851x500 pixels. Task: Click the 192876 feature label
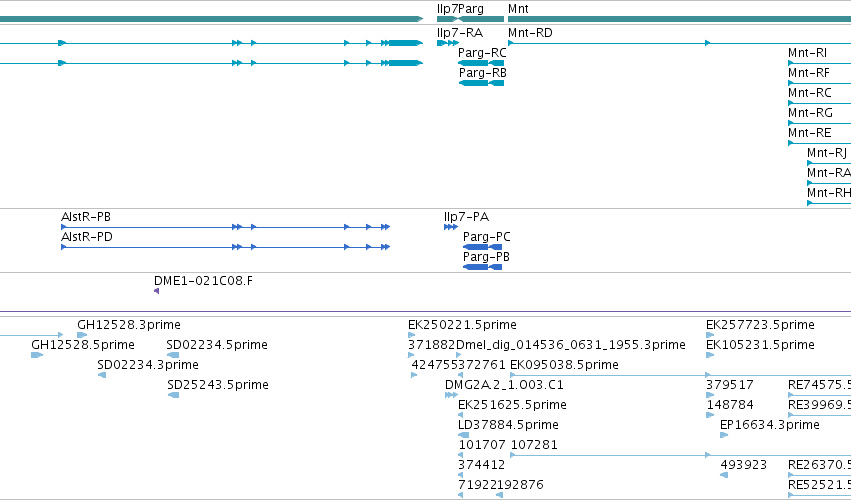pyautogui.click(x=520, y=485)
